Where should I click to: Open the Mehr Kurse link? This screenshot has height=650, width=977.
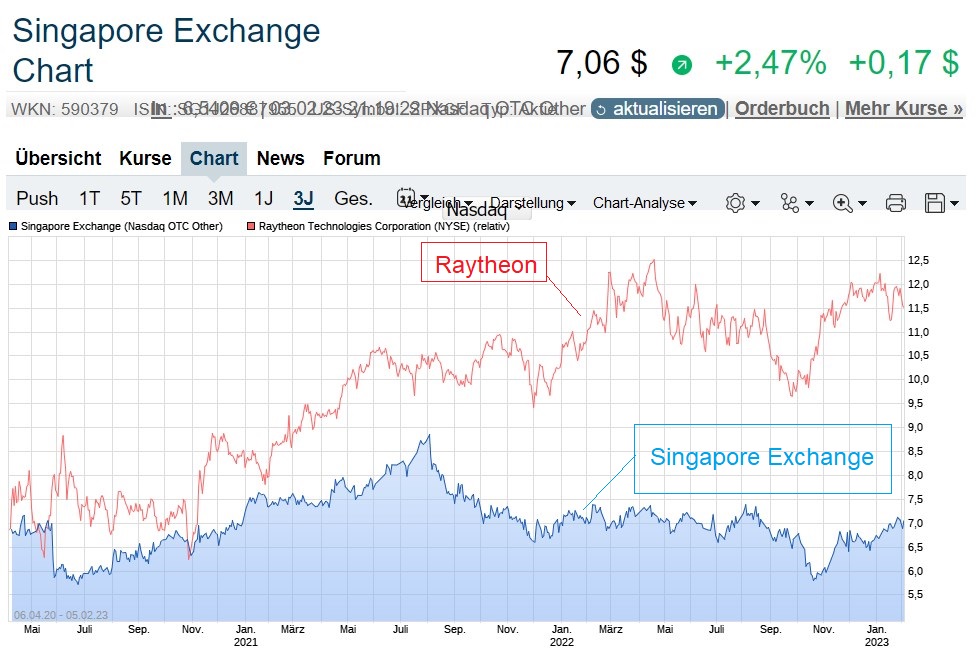903,108
